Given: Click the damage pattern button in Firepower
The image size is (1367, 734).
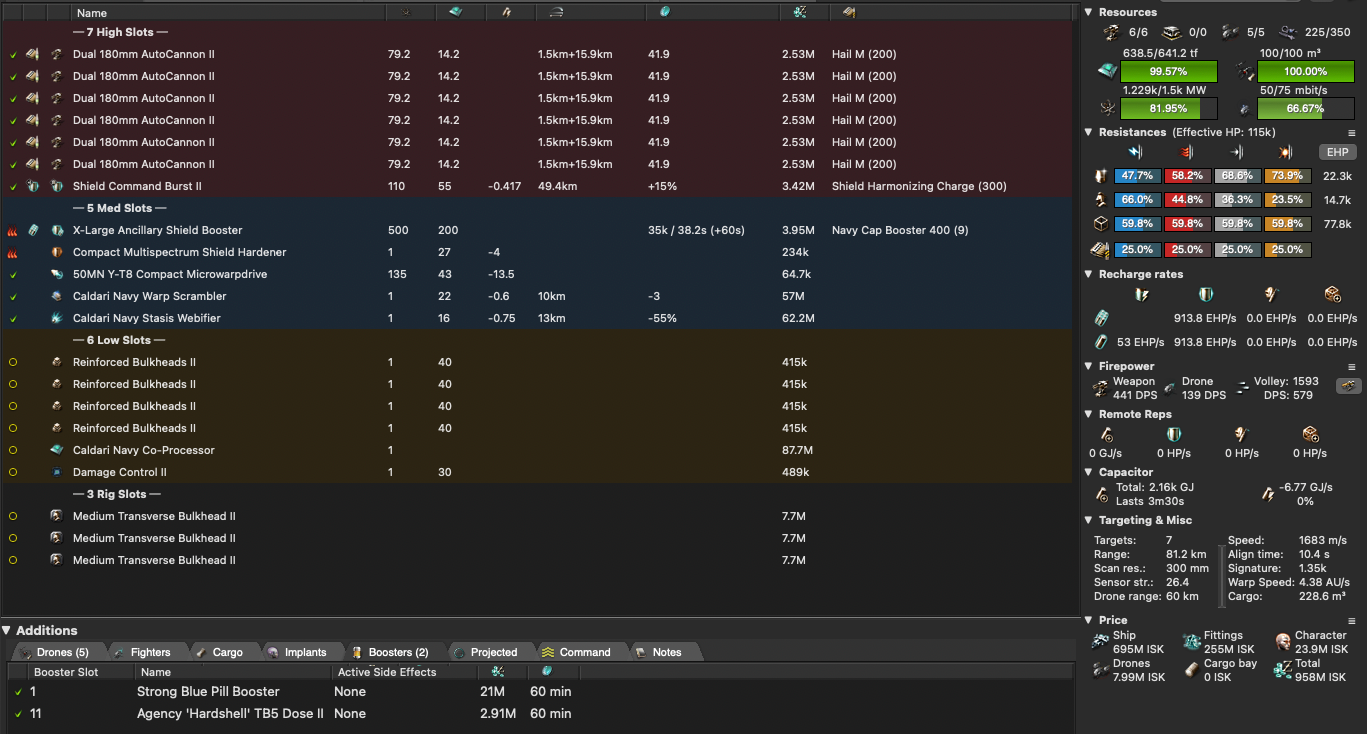Looking at the screenshot, I should [1348, 386].
